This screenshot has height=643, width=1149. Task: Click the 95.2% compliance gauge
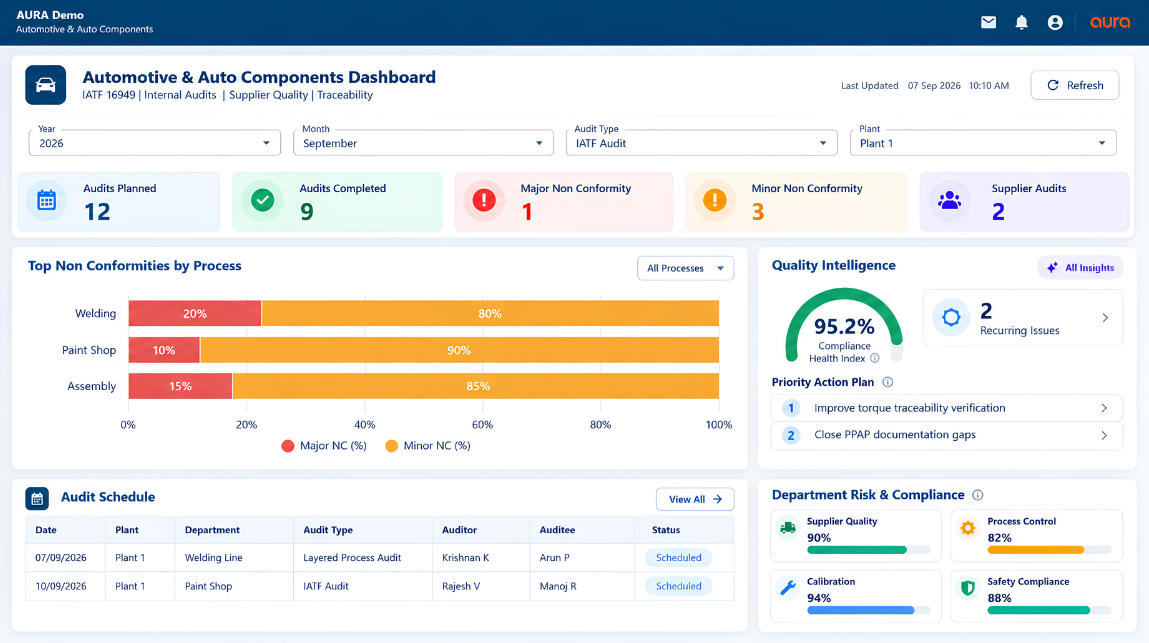pos(844,326)
